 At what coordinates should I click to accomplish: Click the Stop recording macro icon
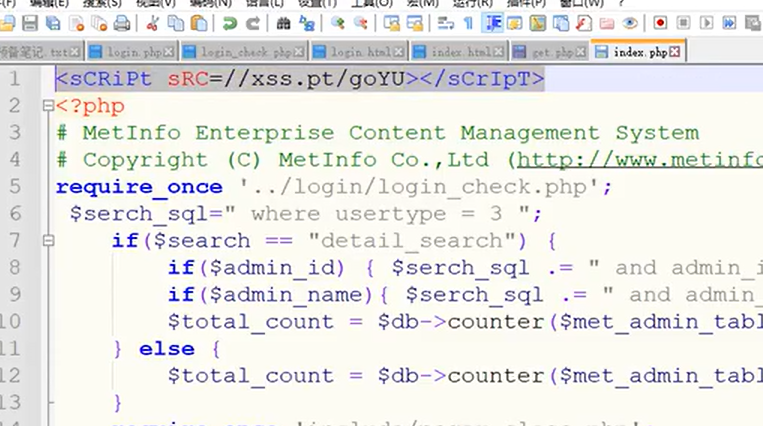click(683, 23)
